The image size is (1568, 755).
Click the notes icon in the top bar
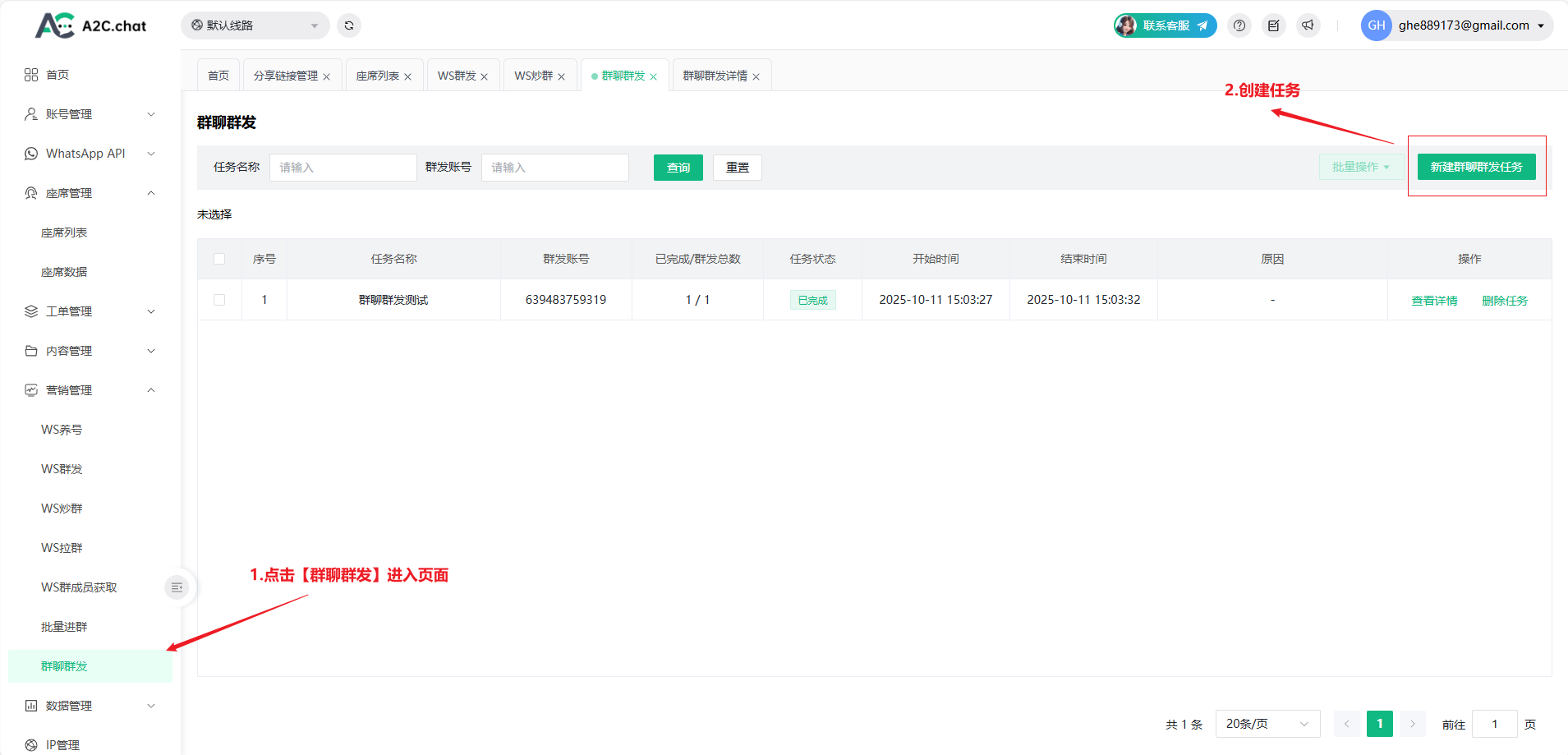point(1273,25)
